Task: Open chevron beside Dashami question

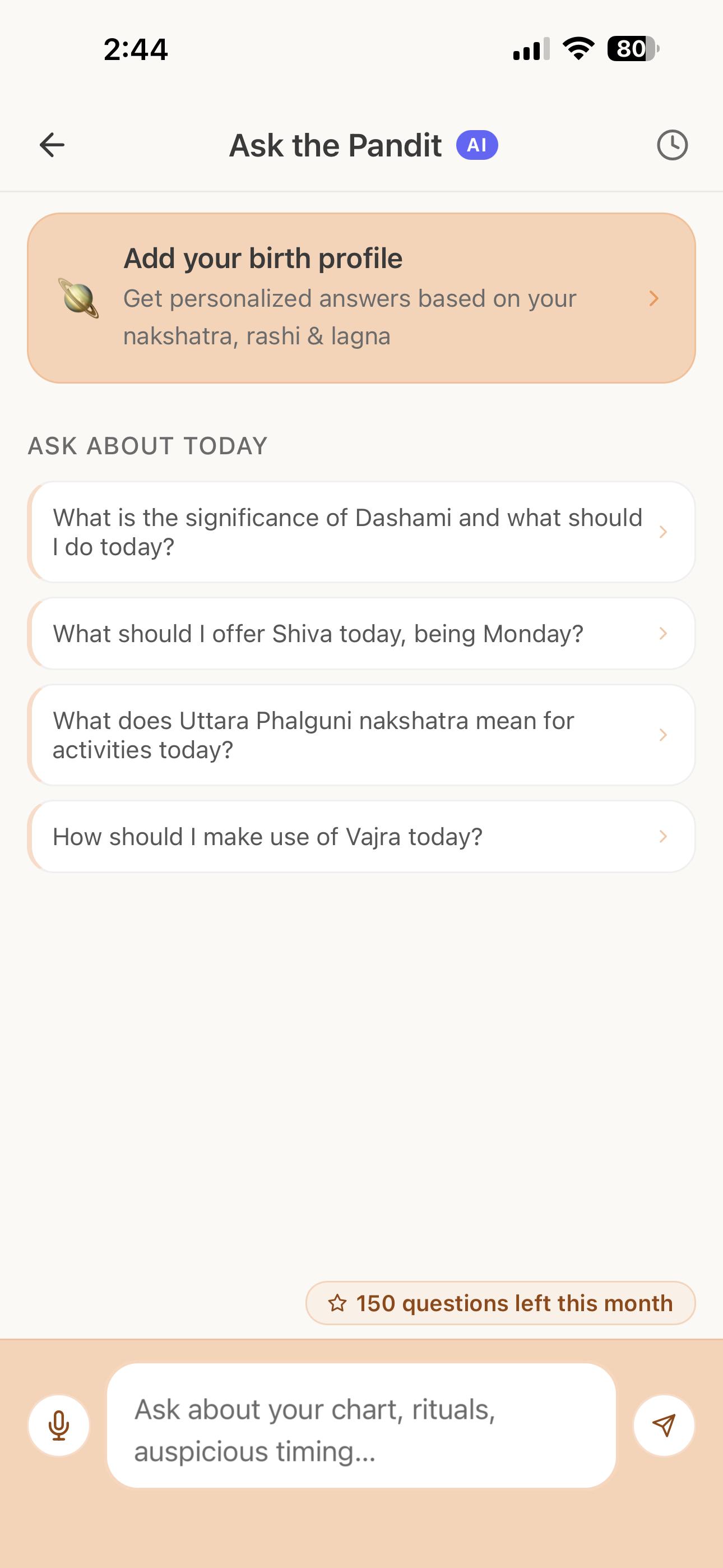Action: pos(664,532)
